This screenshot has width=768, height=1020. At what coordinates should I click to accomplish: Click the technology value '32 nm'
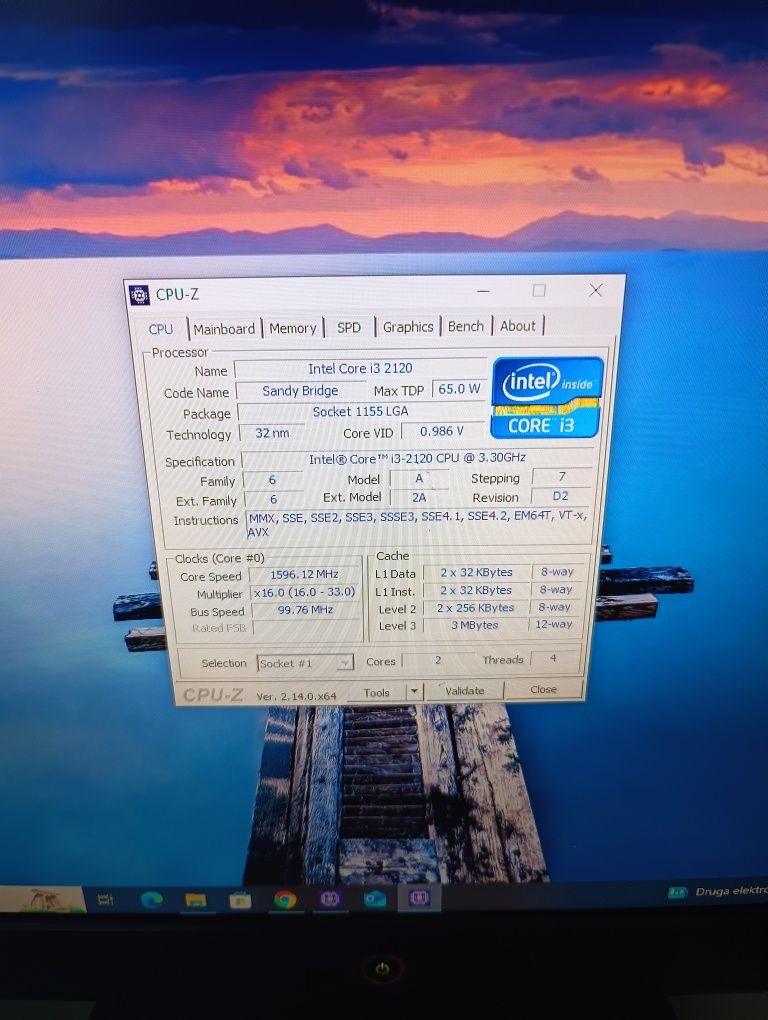pyautogui.click(x=272, y=433)
